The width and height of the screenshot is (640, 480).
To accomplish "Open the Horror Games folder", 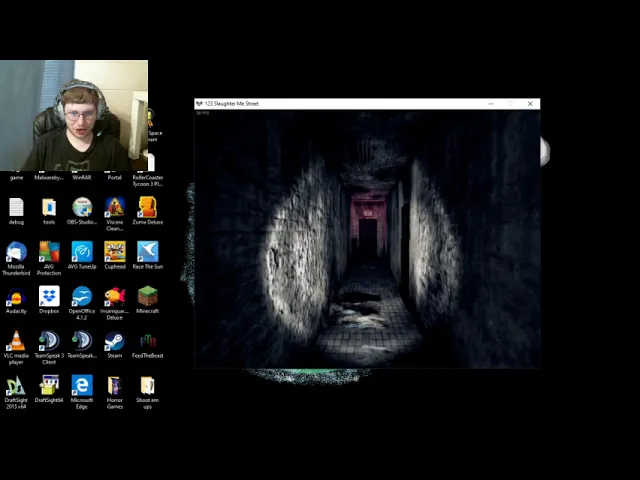I will [x=115, y=385].
